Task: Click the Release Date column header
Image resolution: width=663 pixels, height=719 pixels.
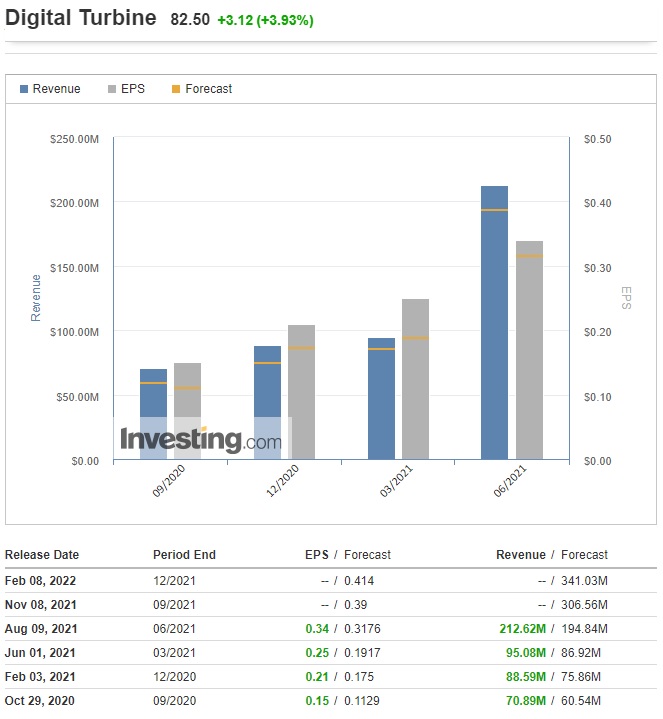Action: (x=42, y=555)
